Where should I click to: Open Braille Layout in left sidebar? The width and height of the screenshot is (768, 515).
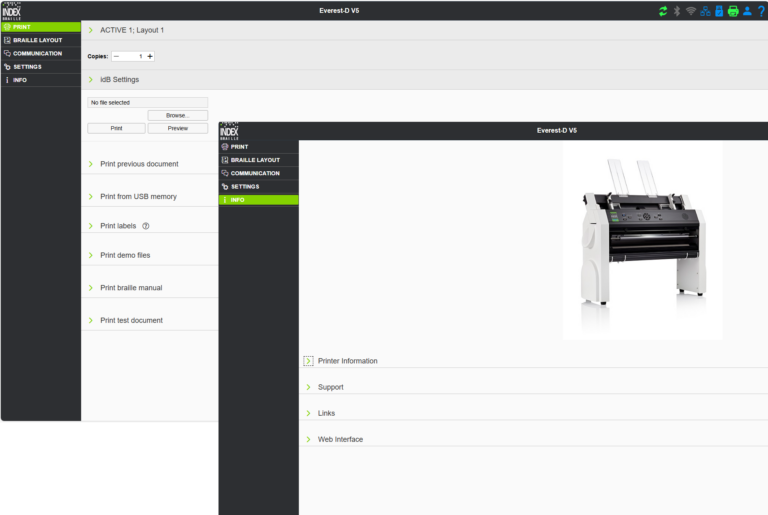[x=37, y=40]
